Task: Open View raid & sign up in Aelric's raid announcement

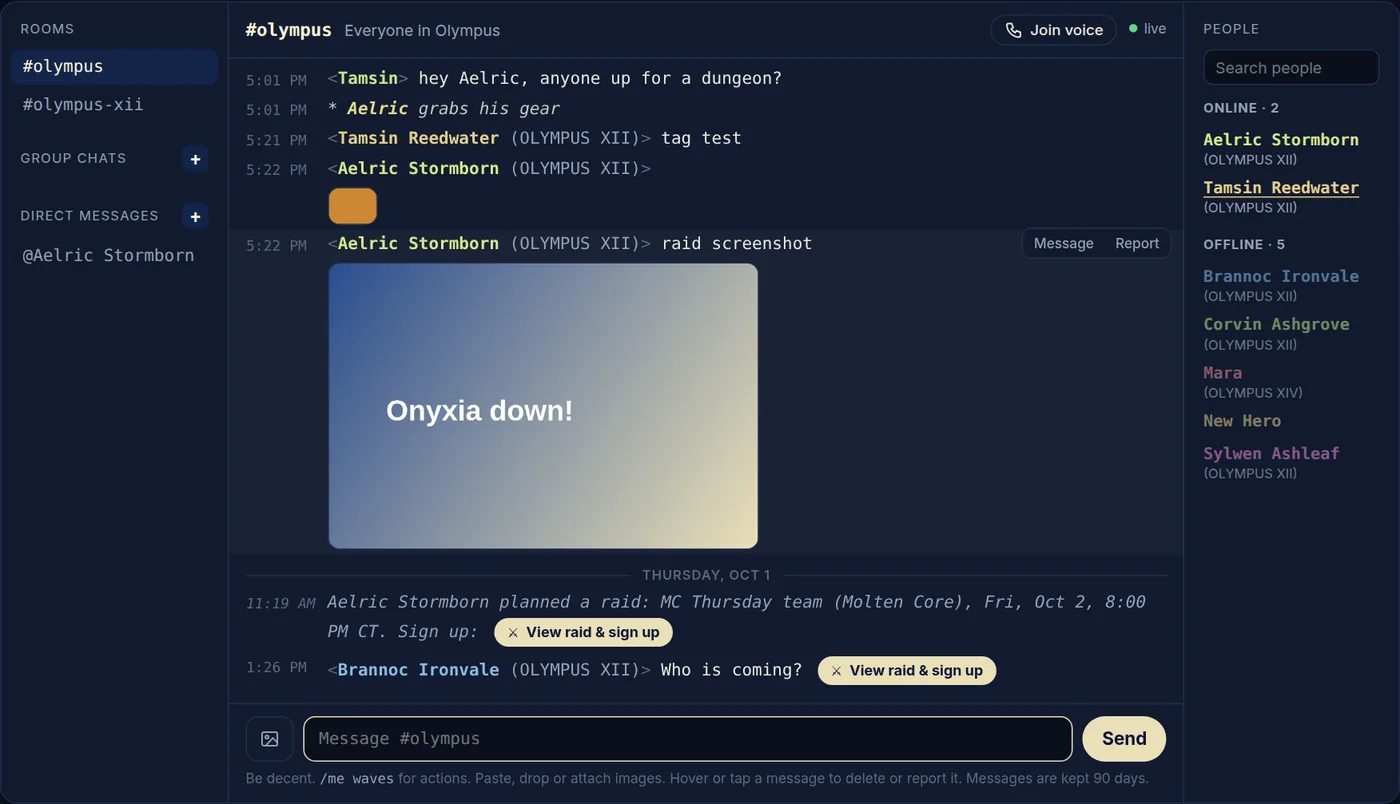Action: [x=583, y=632]
